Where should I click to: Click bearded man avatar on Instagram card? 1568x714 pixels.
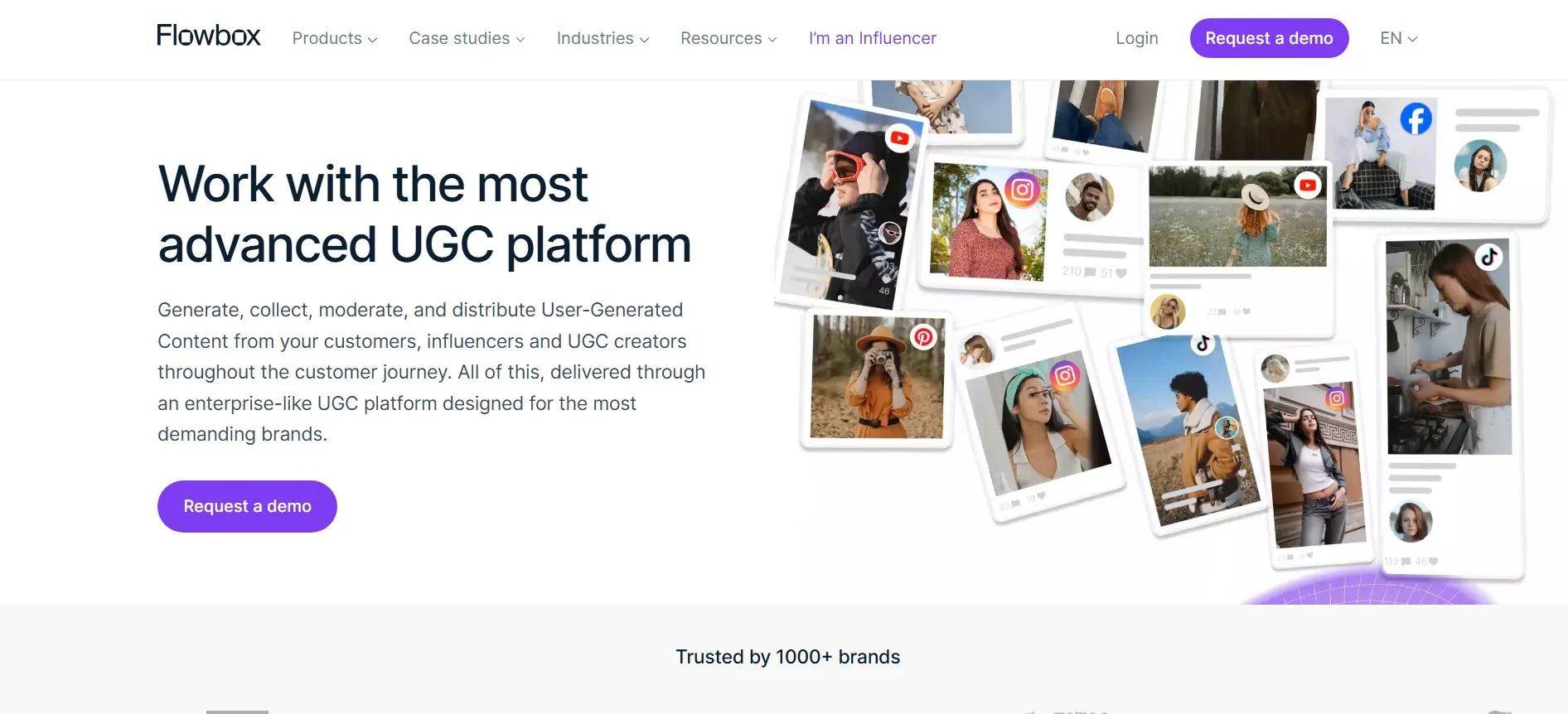(1089, 197)
